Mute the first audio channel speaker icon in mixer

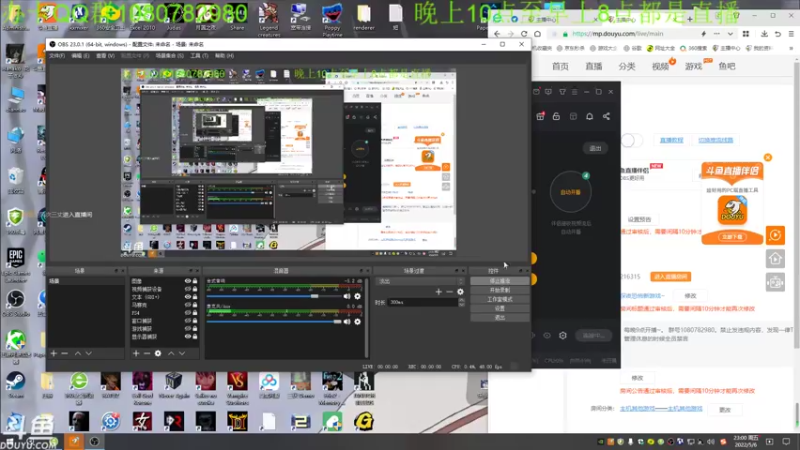point(347,296)
